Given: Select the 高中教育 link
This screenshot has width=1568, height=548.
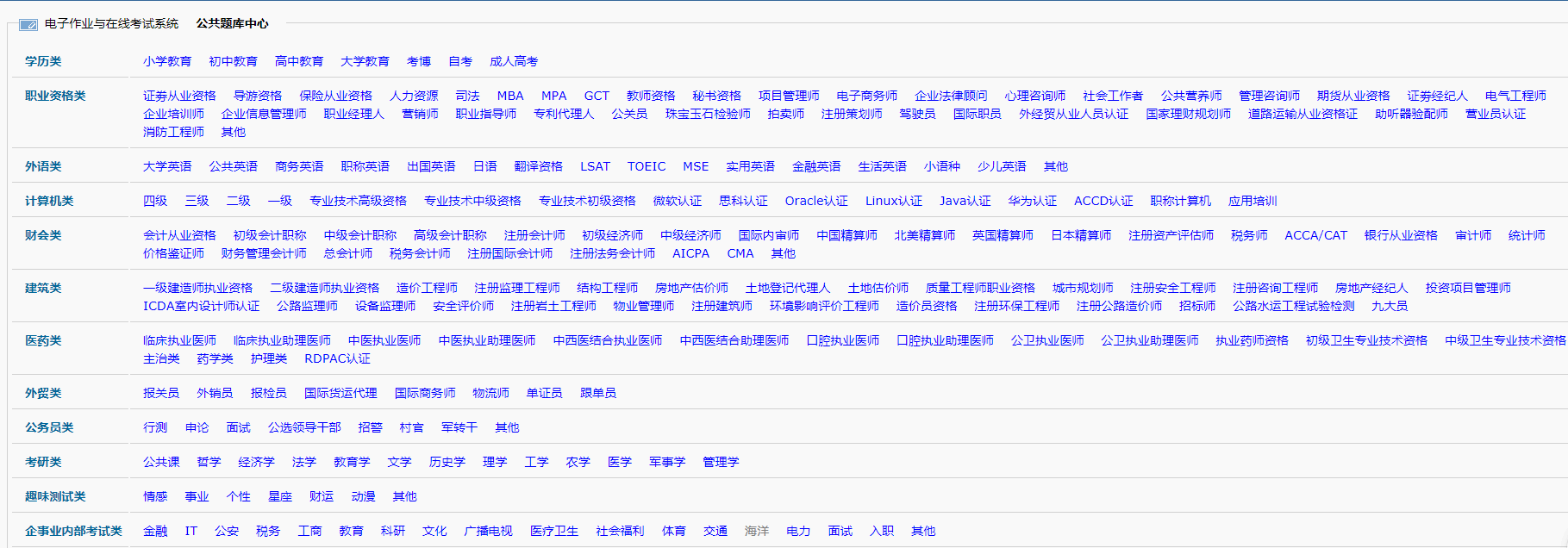Looking at the screenshot, I should point(299,61).
